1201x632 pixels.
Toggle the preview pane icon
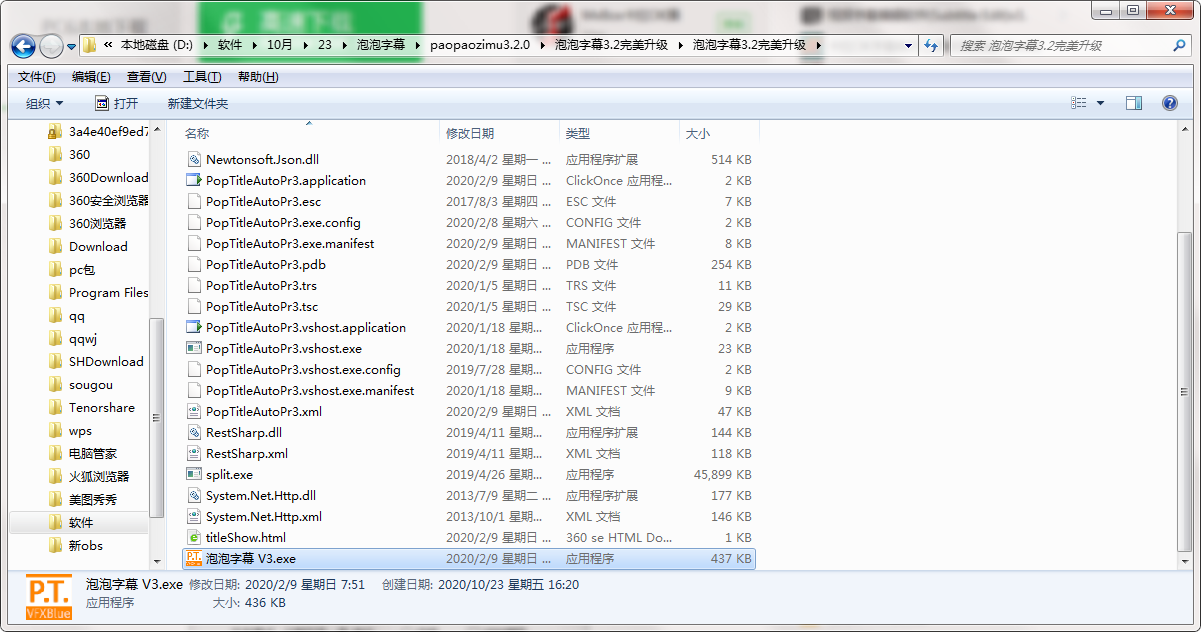click(x=1133, y=103)
